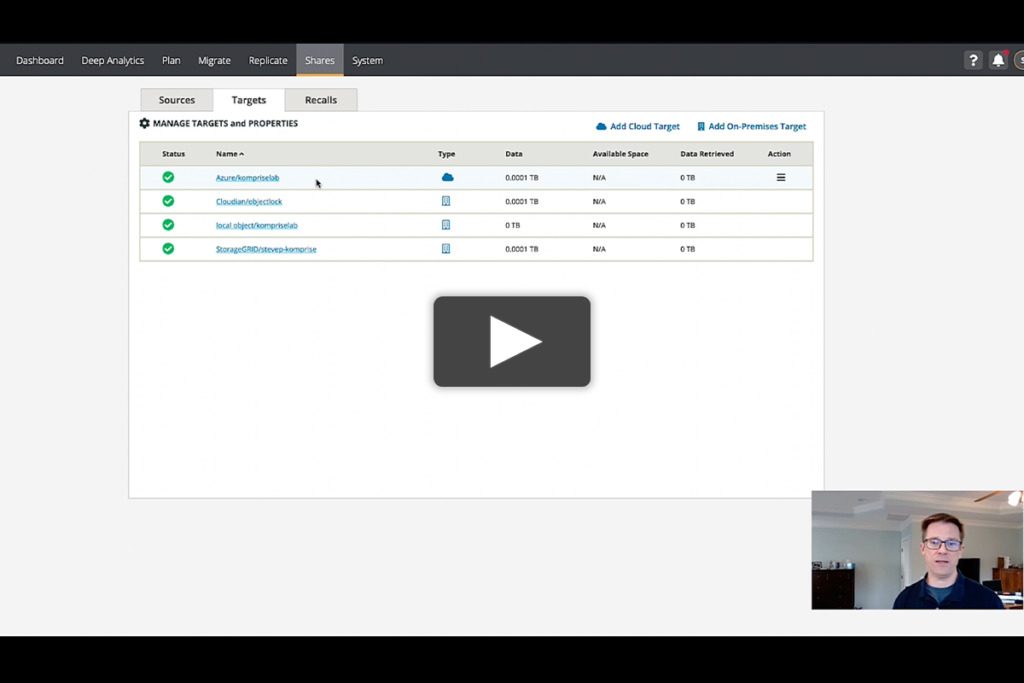1024x683 pixels.
Task: Click the green status check on StorageGRID/stevep-komprise row
Action: (x=168, y=248)
